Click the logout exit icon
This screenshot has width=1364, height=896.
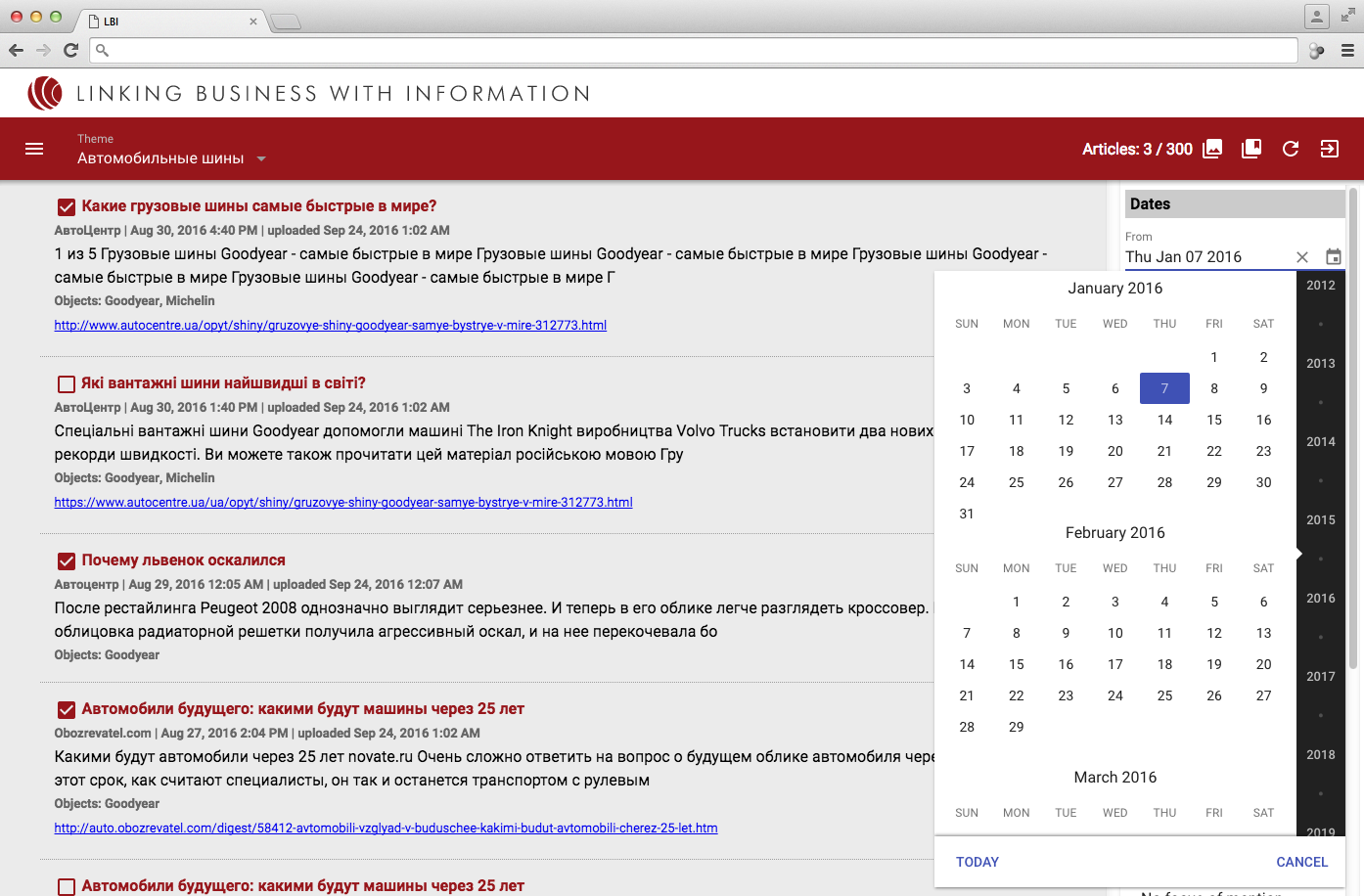click(x=1330, y=149)
